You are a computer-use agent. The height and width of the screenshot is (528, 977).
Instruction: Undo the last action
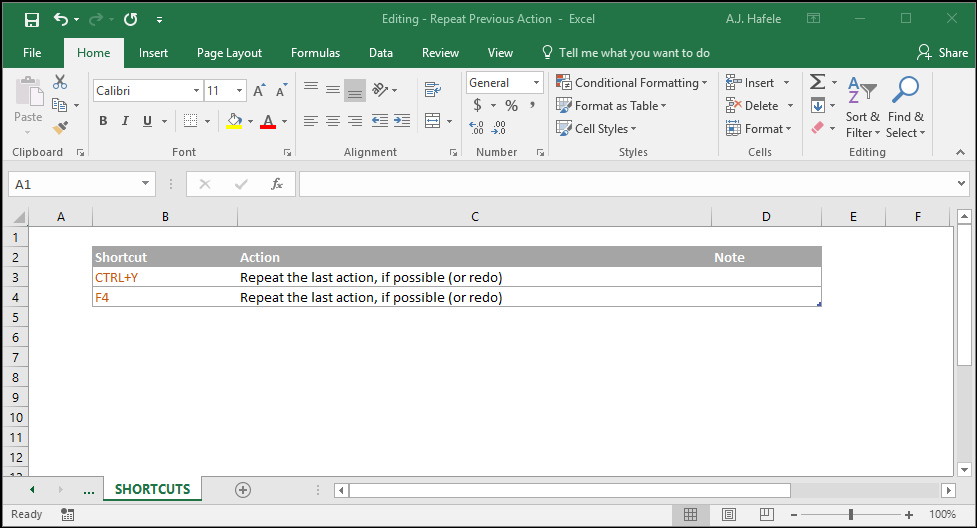click(60, 19)
